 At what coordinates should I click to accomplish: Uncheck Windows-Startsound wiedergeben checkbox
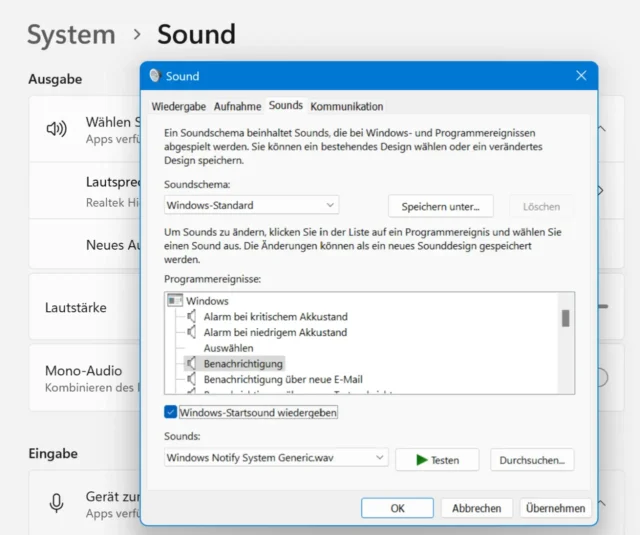171,412
